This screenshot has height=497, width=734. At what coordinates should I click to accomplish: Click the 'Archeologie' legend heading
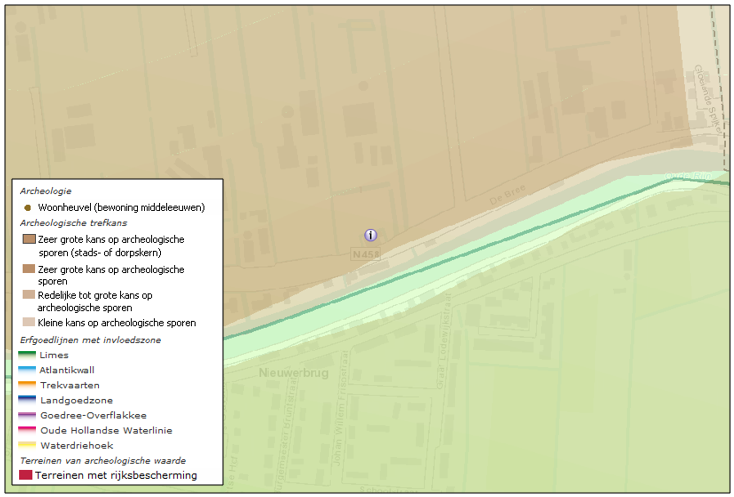45,191
